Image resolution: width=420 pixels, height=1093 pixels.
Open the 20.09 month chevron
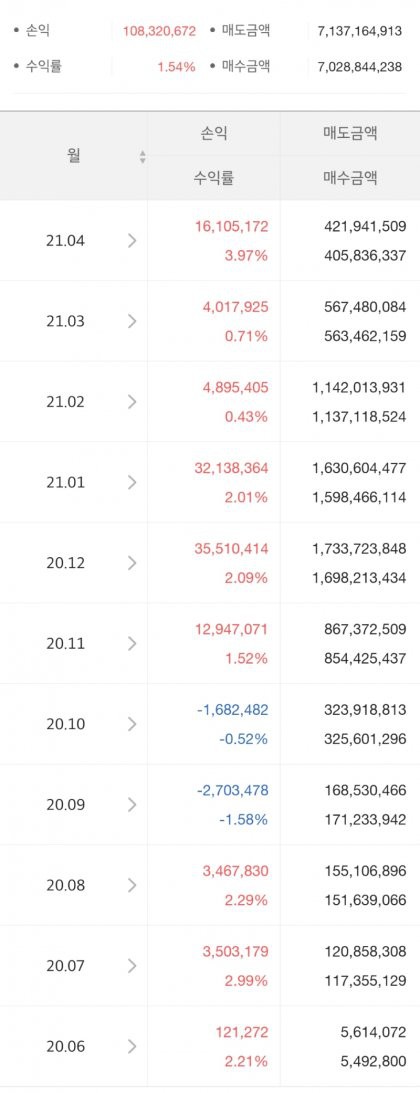pyautogui.click(x=132, y=804)
